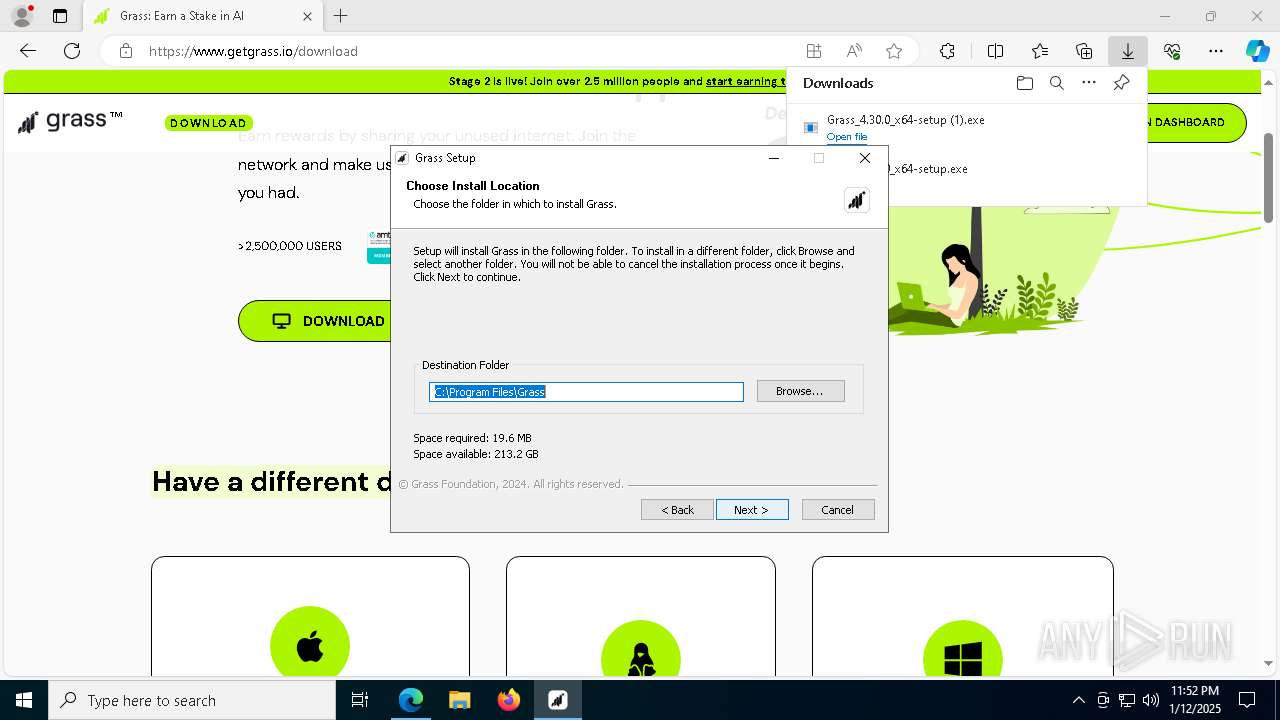Cancel the Grass installation
This screenshot has height=720, width=1280.
pyautogui.click(x=838, y=510)
